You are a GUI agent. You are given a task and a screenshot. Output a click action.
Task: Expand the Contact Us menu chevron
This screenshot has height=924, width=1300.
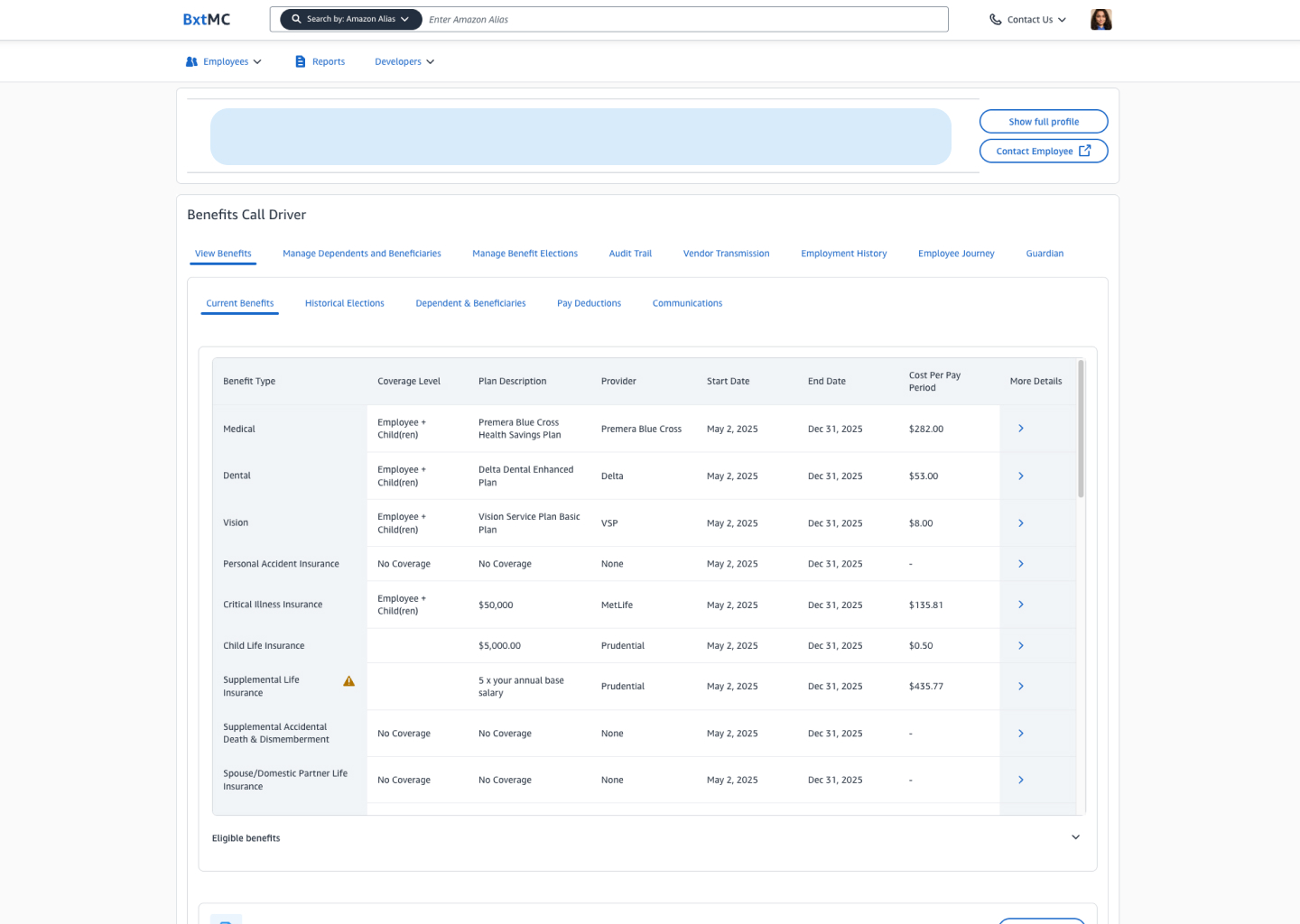click(1062, 19)
